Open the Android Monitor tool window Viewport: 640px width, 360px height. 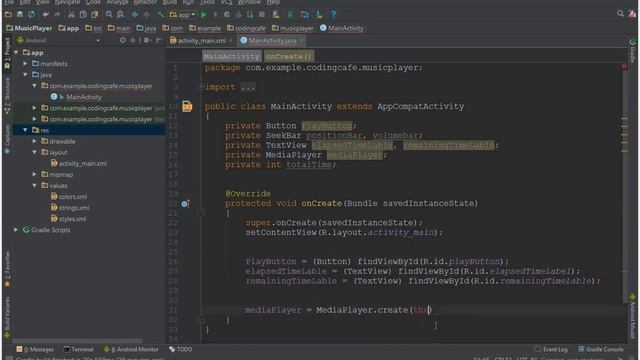pyautogui.click(x=131, y=349)
